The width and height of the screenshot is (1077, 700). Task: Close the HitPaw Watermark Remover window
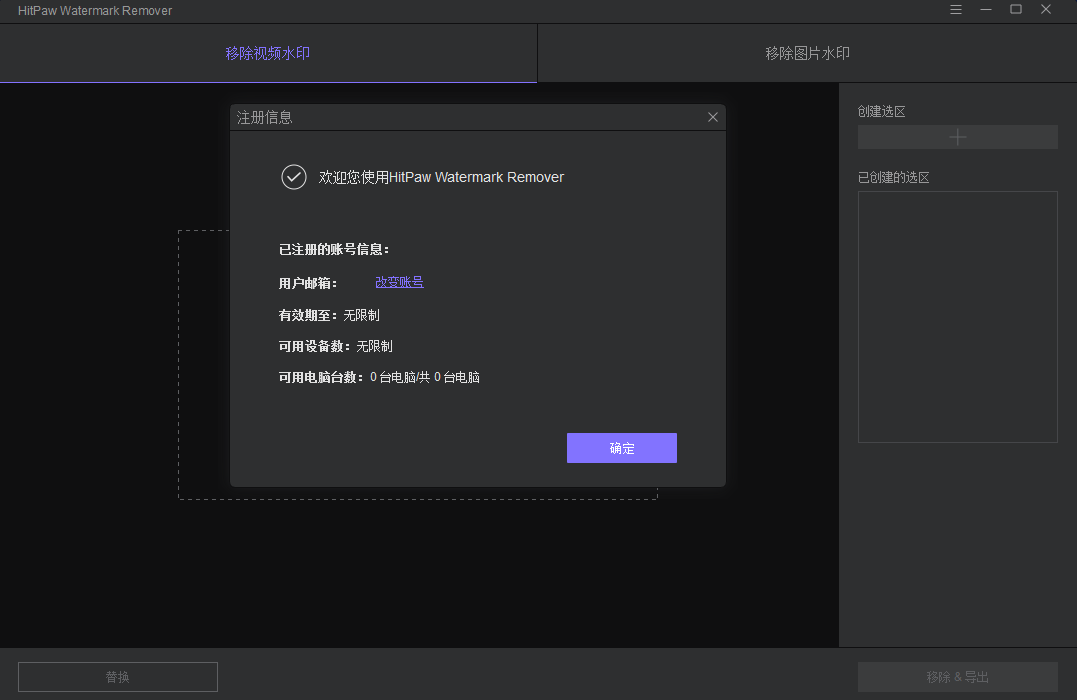click(x=1045, y=10)
